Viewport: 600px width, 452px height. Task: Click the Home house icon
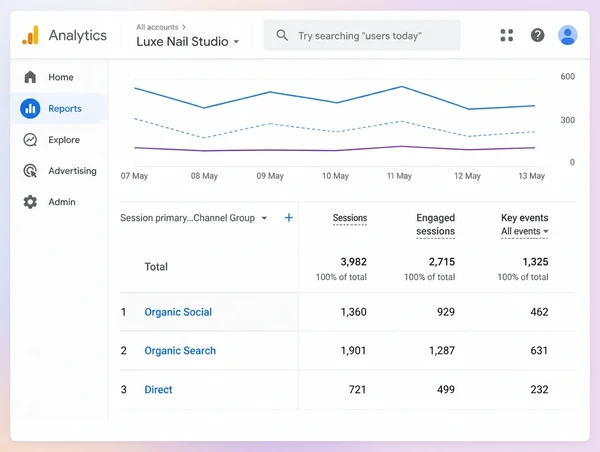(x=30, y=77)
